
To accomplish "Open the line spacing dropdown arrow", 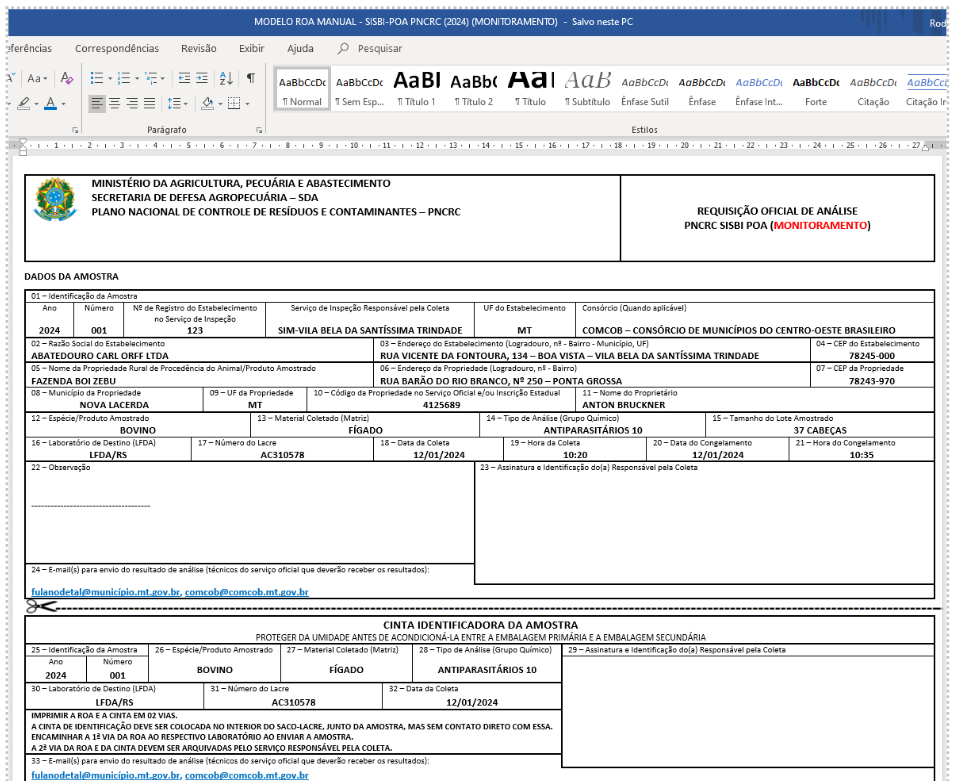I will click(x=185, y=104).
